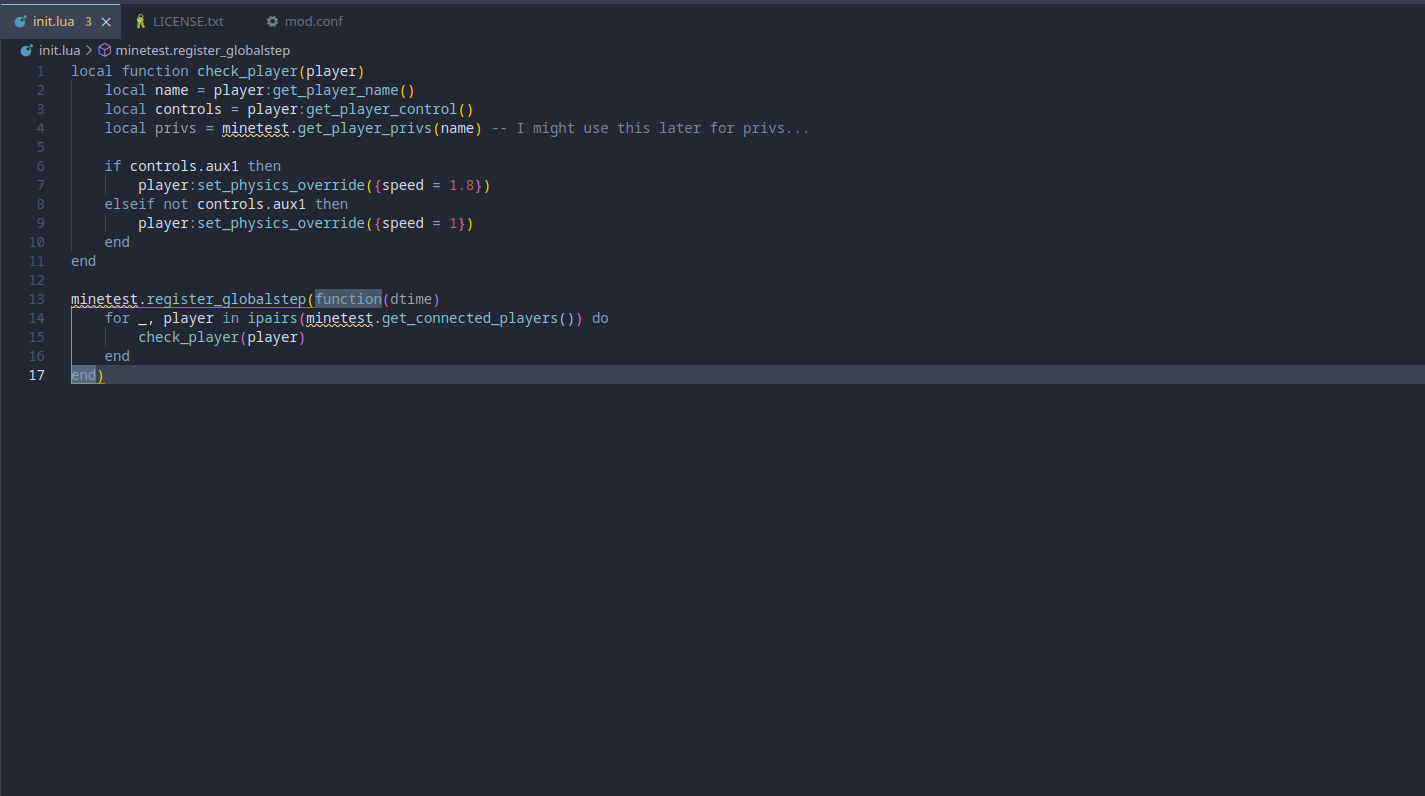Place cursor in the line 4 comment text
Screen dimensions: 1425x796
650,128
